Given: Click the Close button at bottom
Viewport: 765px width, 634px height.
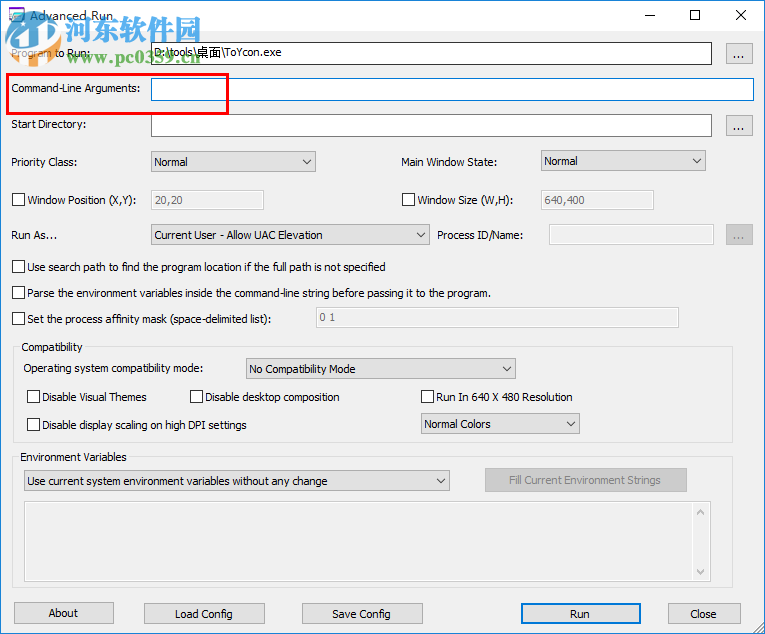Looking at the screenshot, I should (704, 614).
